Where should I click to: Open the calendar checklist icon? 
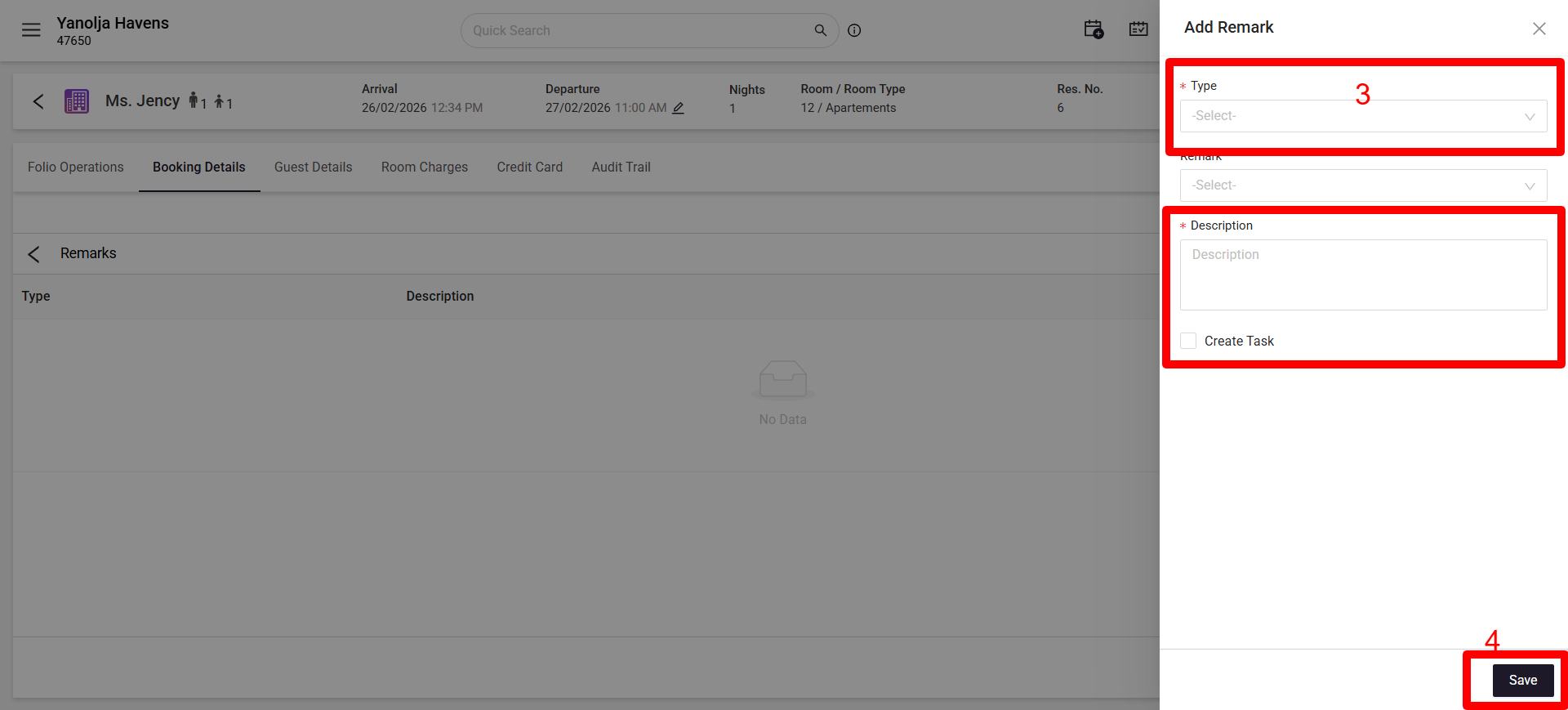(x=1138, y=29)
